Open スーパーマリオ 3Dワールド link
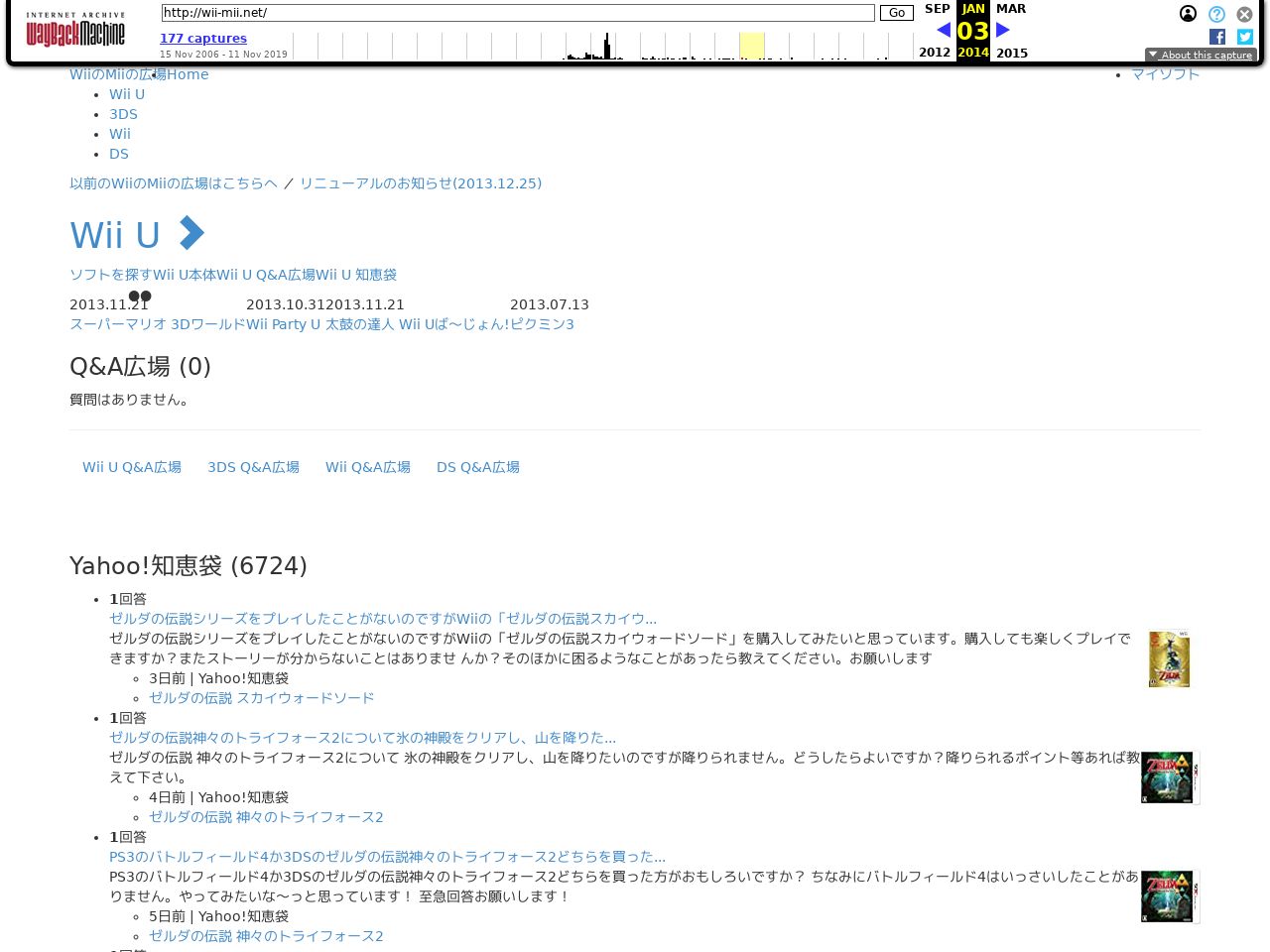 158,324
